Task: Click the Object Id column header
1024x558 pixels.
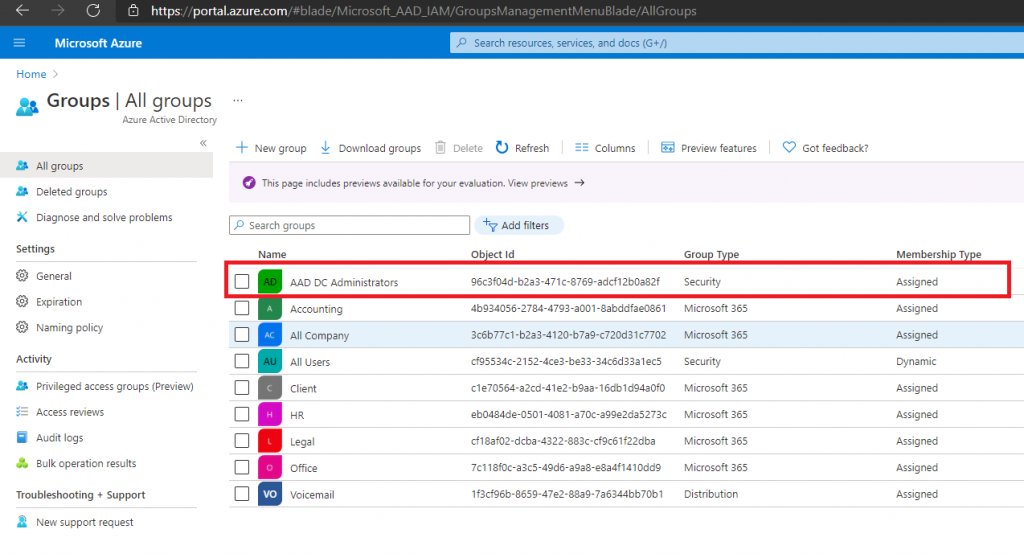Action: click(492, 254)
